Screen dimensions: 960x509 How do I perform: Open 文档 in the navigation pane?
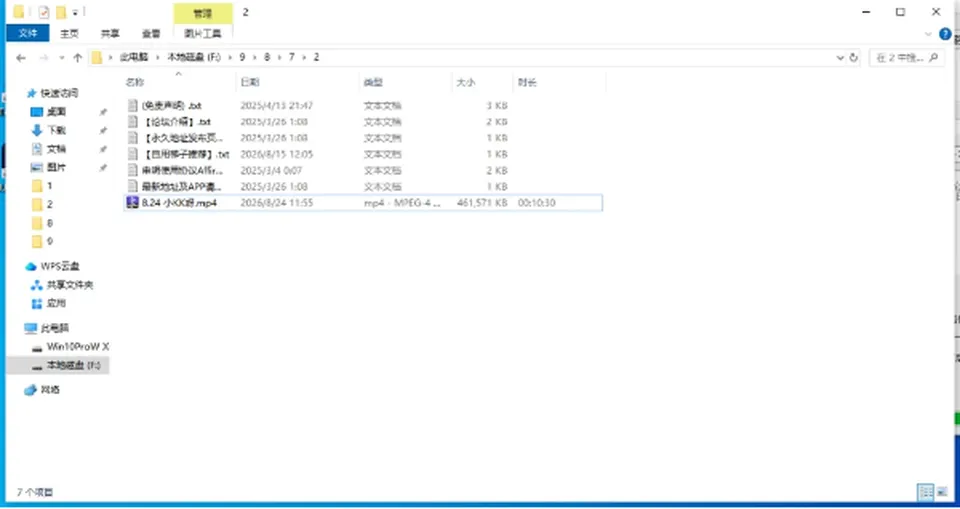click(56, 149)
